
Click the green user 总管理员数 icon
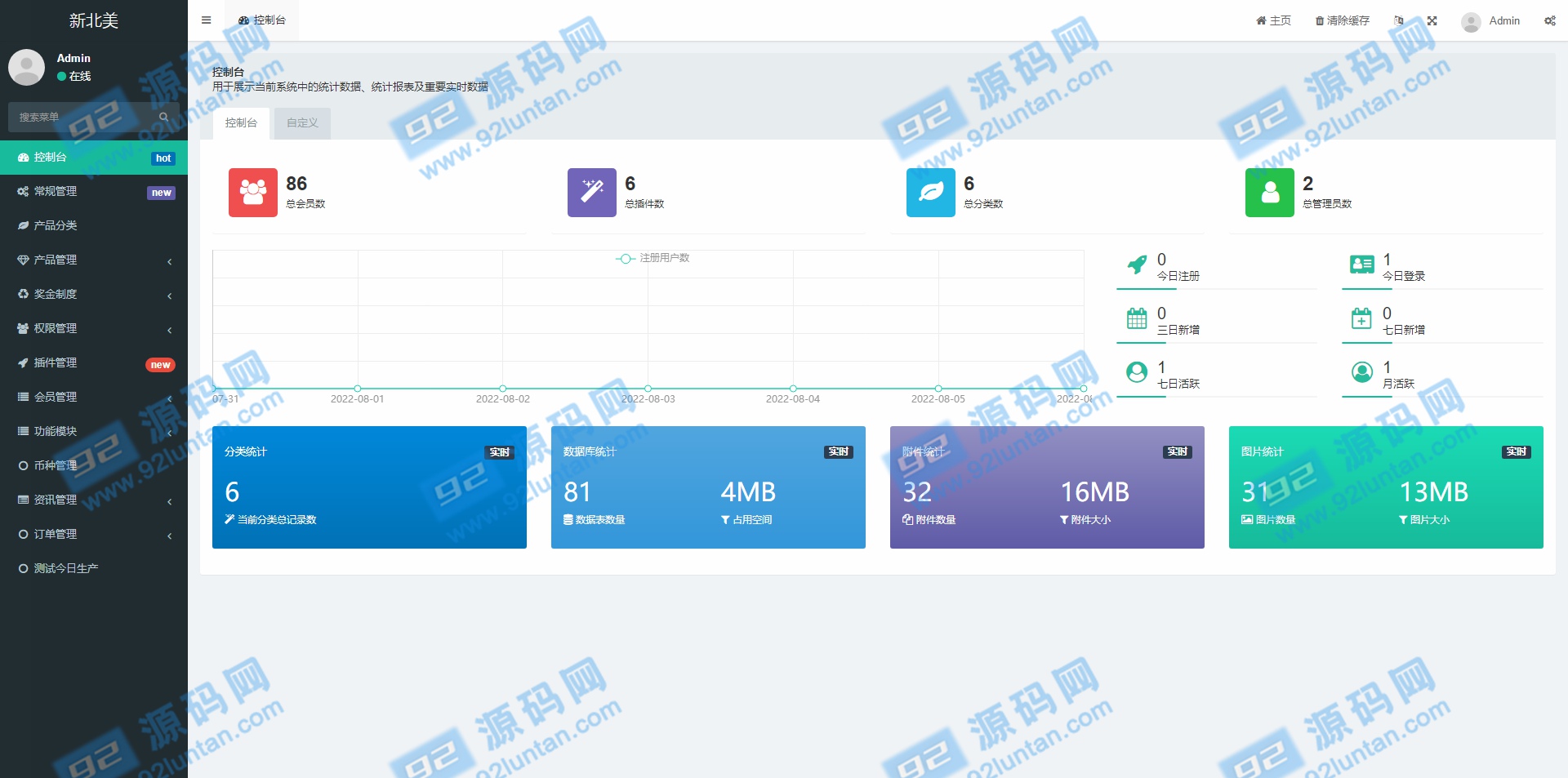tap(1270, 193)
